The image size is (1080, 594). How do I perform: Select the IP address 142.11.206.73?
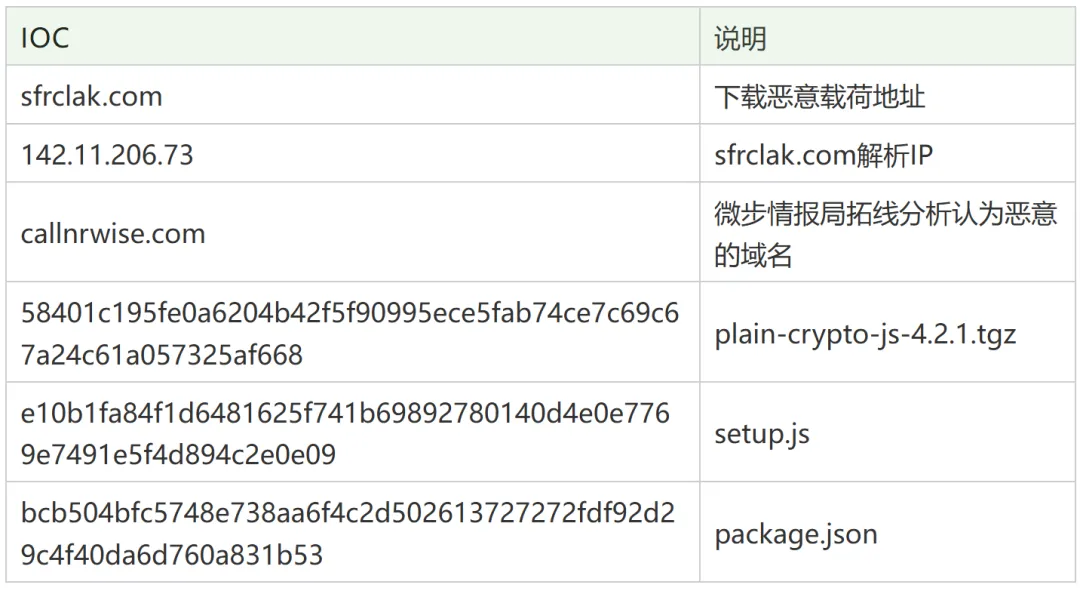[x=107, y=155]
